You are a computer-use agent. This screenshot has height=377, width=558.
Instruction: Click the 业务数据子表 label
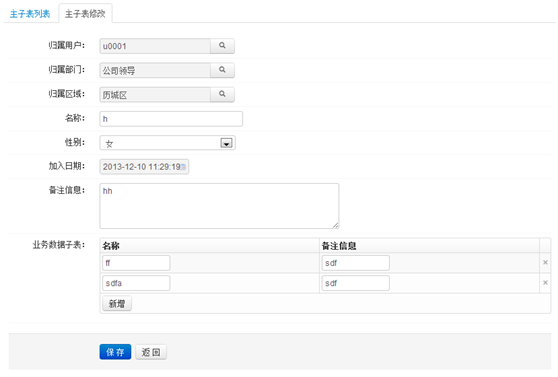click(x=59, y=245)
